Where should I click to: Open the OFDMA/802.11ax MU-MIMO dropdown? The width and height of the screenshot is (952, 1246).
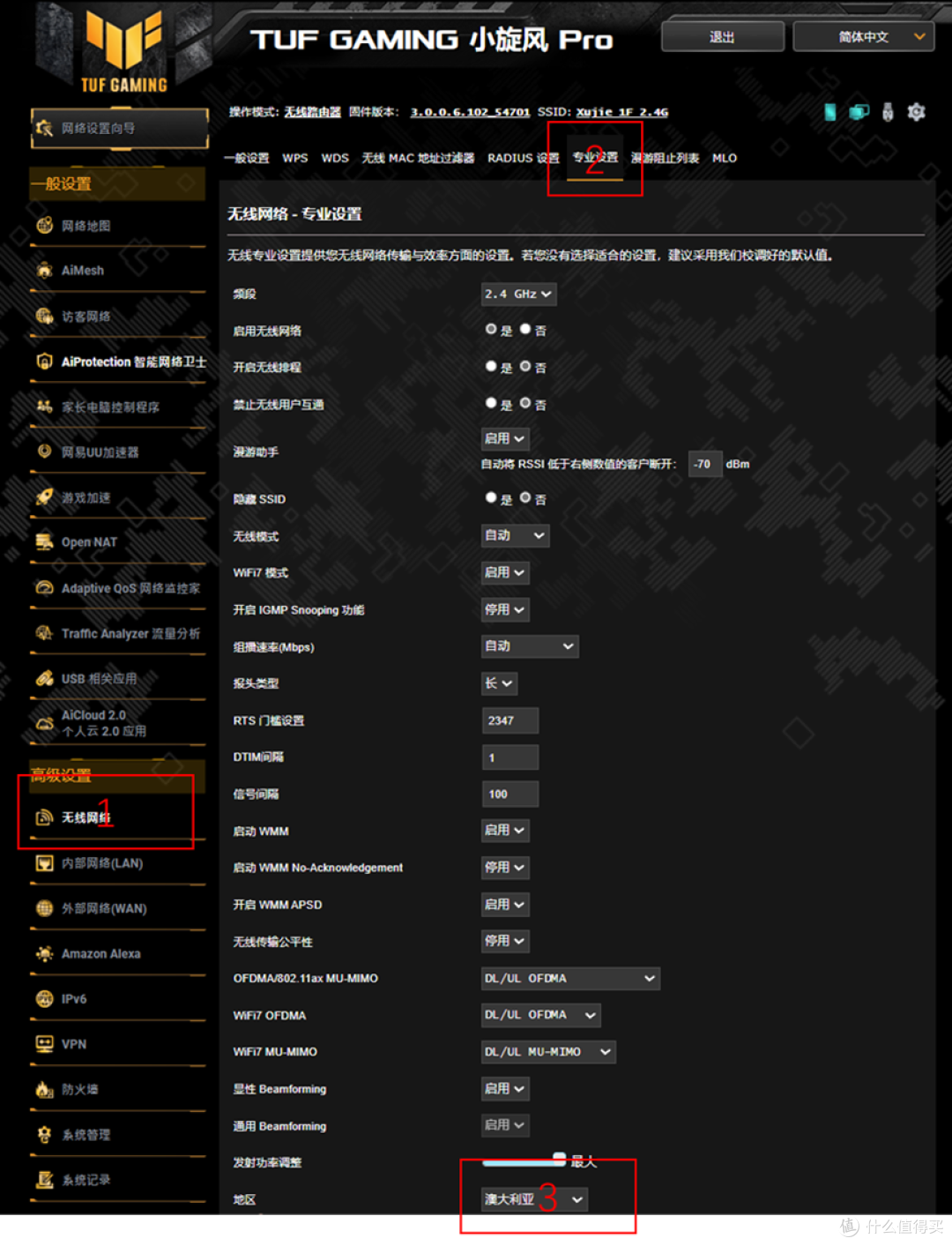coord(570,978)
